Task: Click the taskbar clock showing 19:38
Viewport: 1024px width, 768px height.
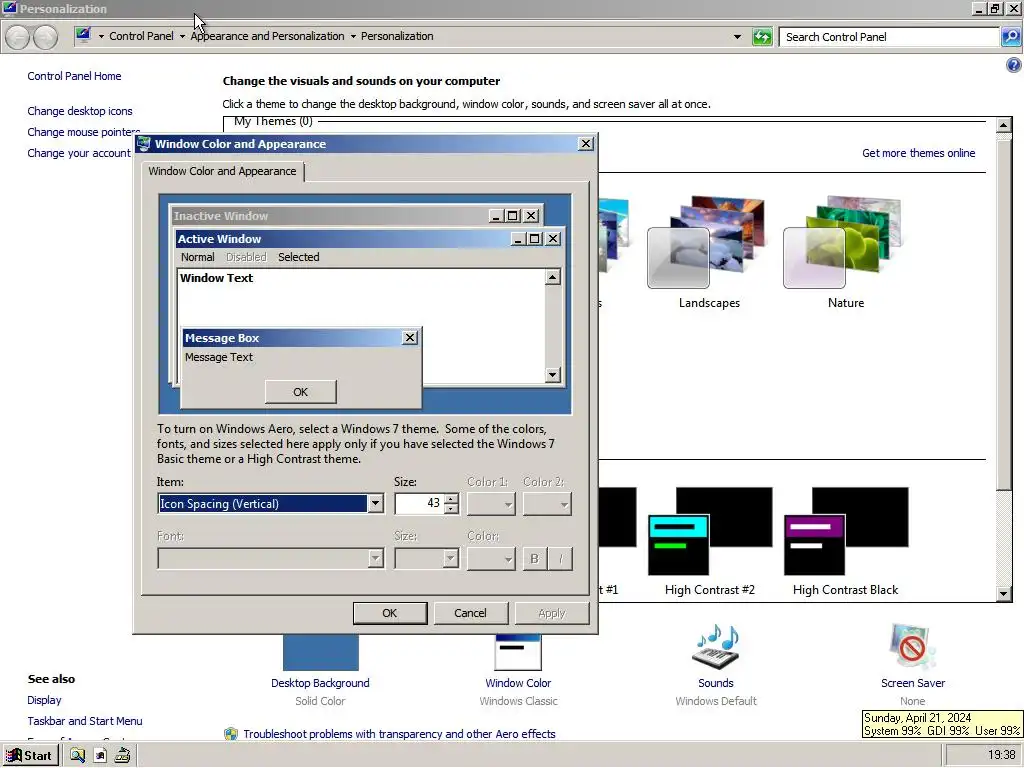Action: (x=1001, y=755)
